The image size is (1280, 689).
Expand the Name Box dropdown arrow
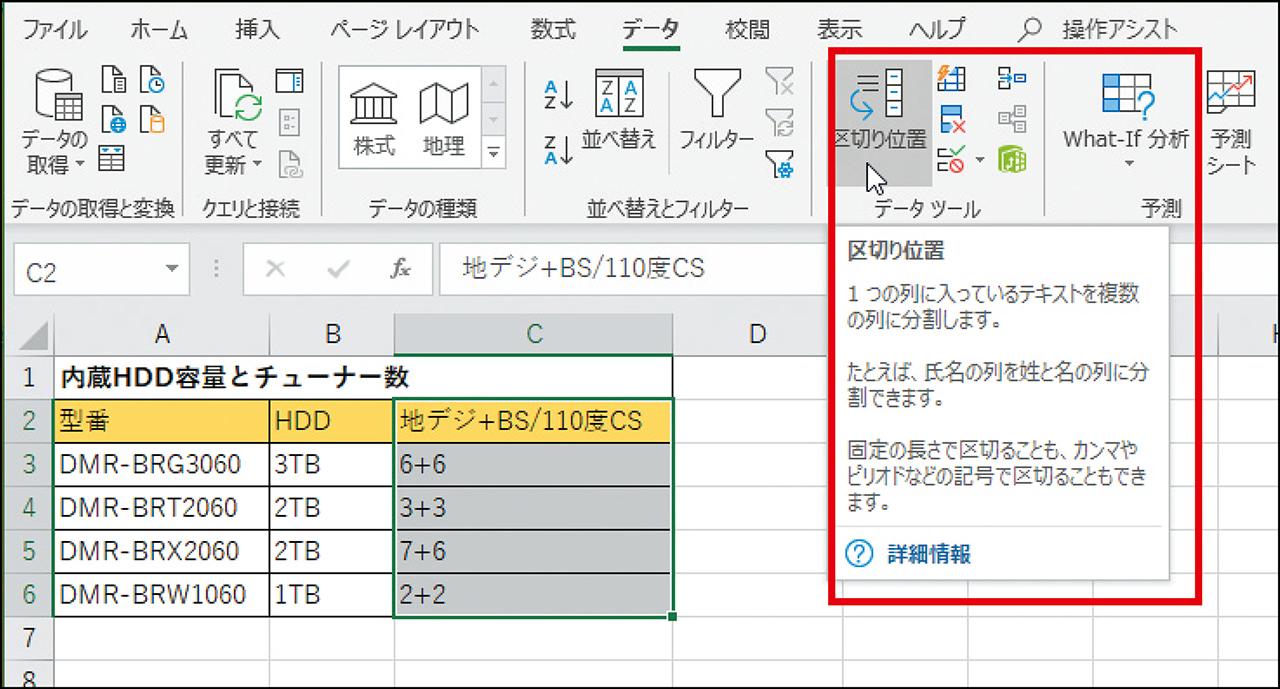[171, 270]
